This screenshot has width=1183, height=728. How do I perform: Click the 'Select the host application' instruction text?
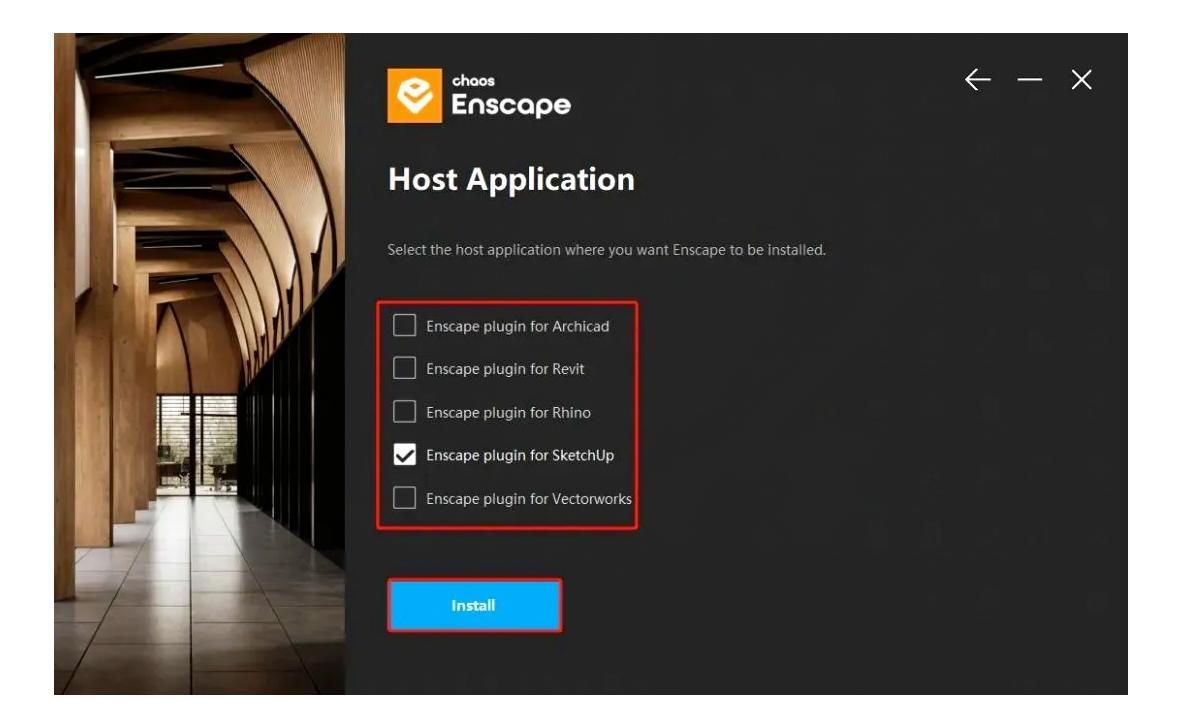point(607,250)
